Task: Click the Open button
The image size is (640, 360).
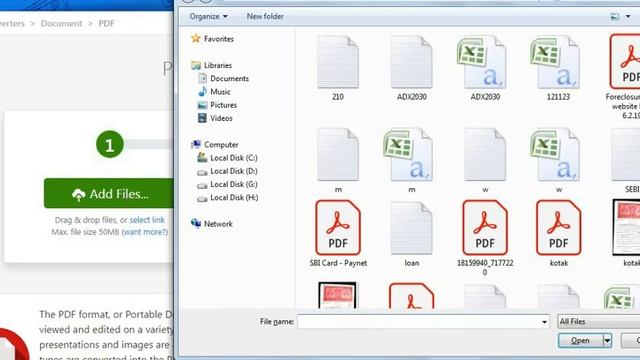Action: coord(580,340)
